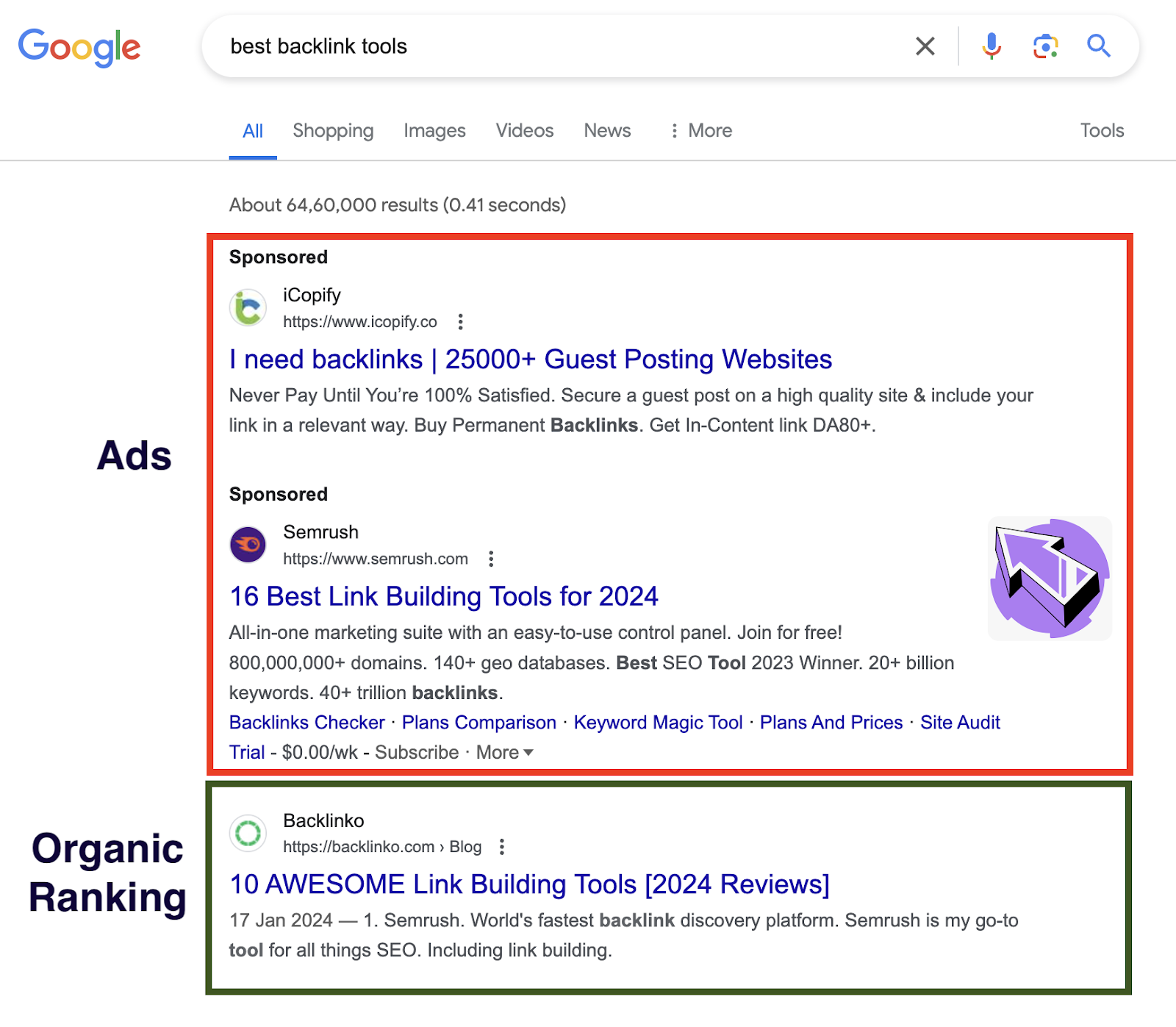Open Google Lens image search
Viewport: 1176px width, 1027px height.
[1044, 46]
